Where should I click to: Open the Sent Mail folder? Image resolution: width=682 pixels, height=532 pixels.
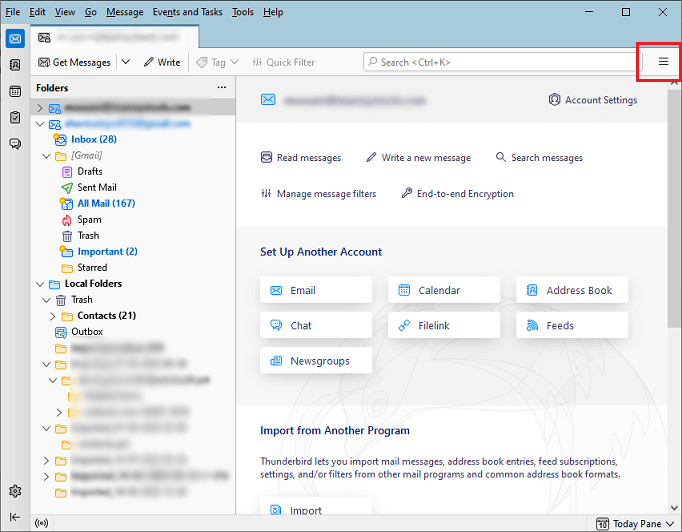click(x=97, y=187)
